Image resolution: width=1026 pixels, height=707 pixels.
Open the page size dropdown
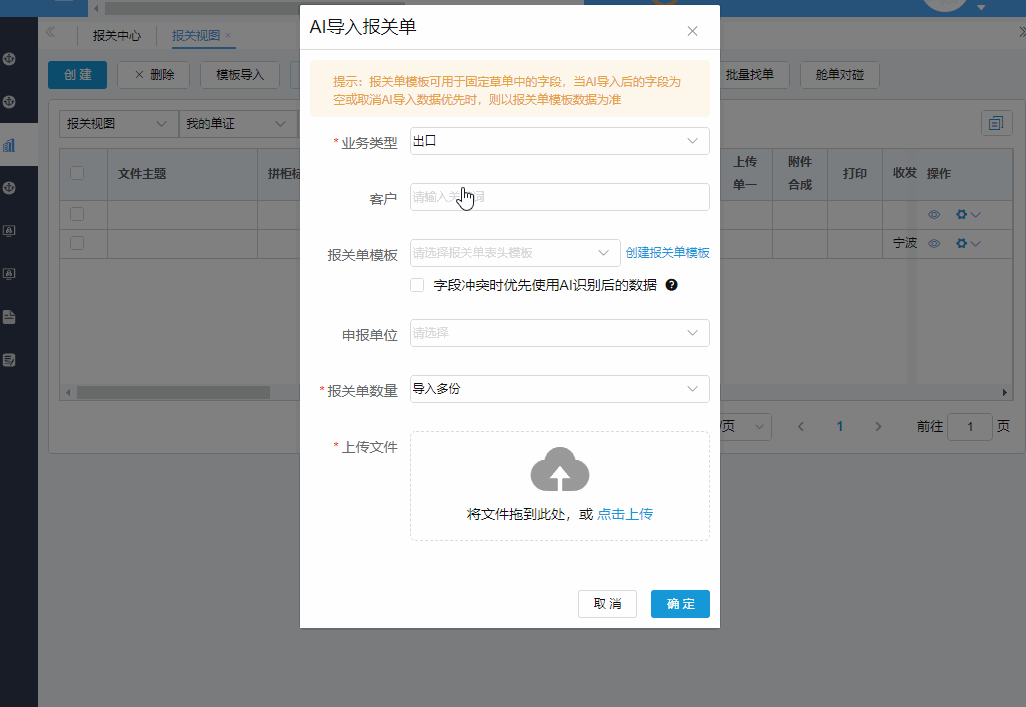(746, 427)
